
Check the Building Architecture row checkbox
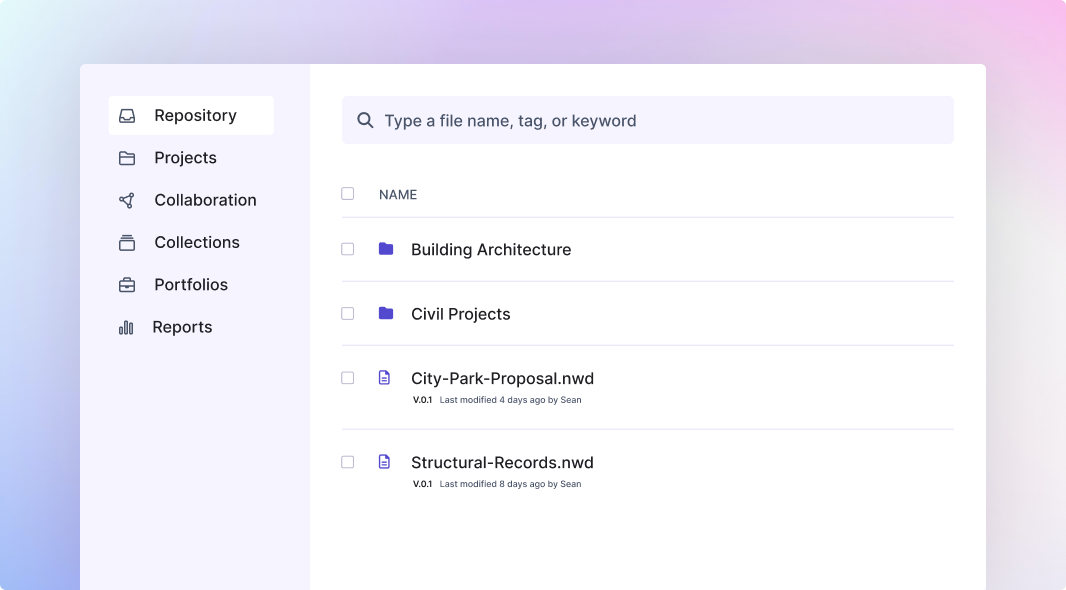click(348, 249)
